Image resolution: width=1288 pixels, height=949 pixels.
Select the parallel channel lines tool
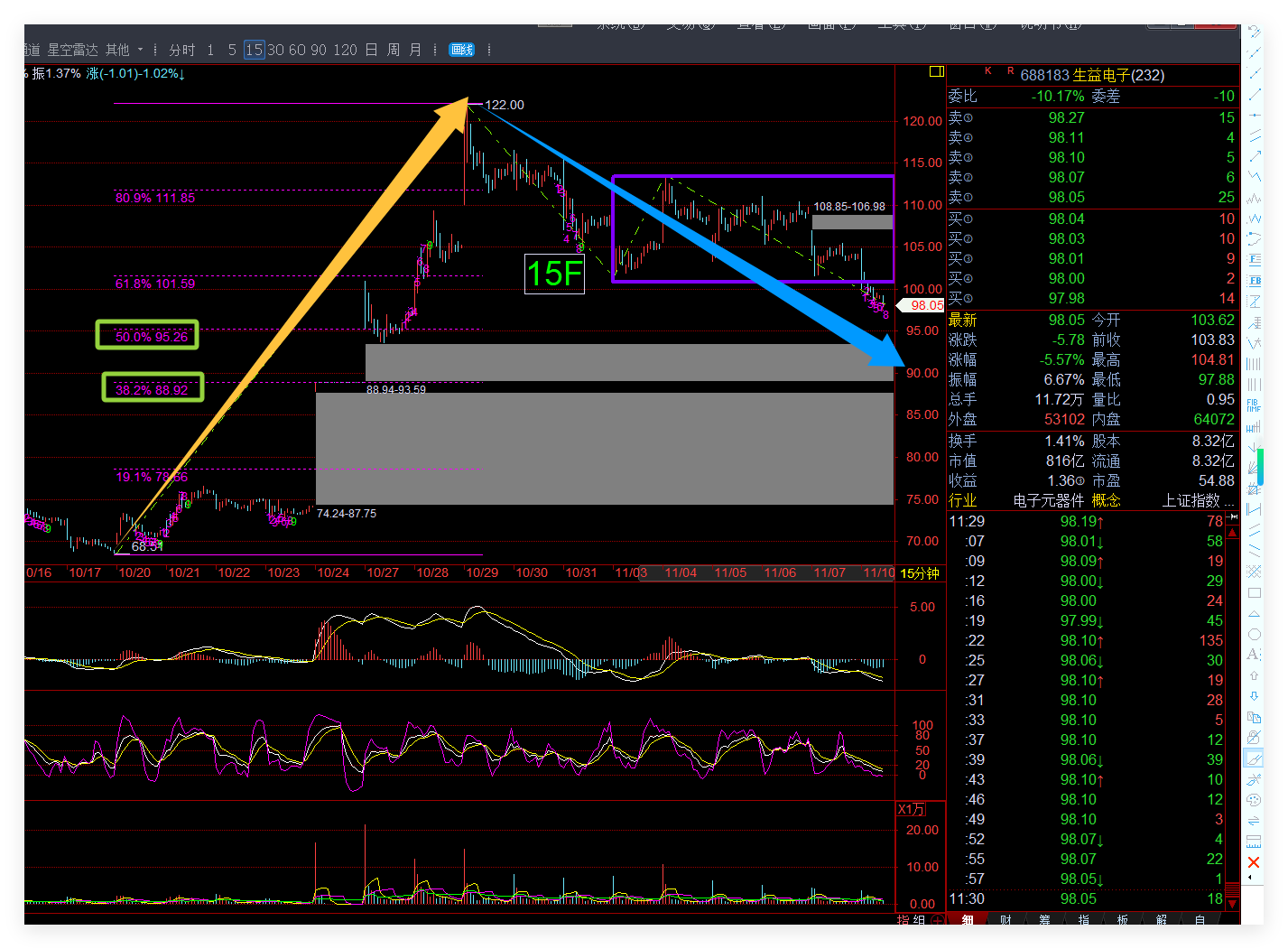(1254, 135)
